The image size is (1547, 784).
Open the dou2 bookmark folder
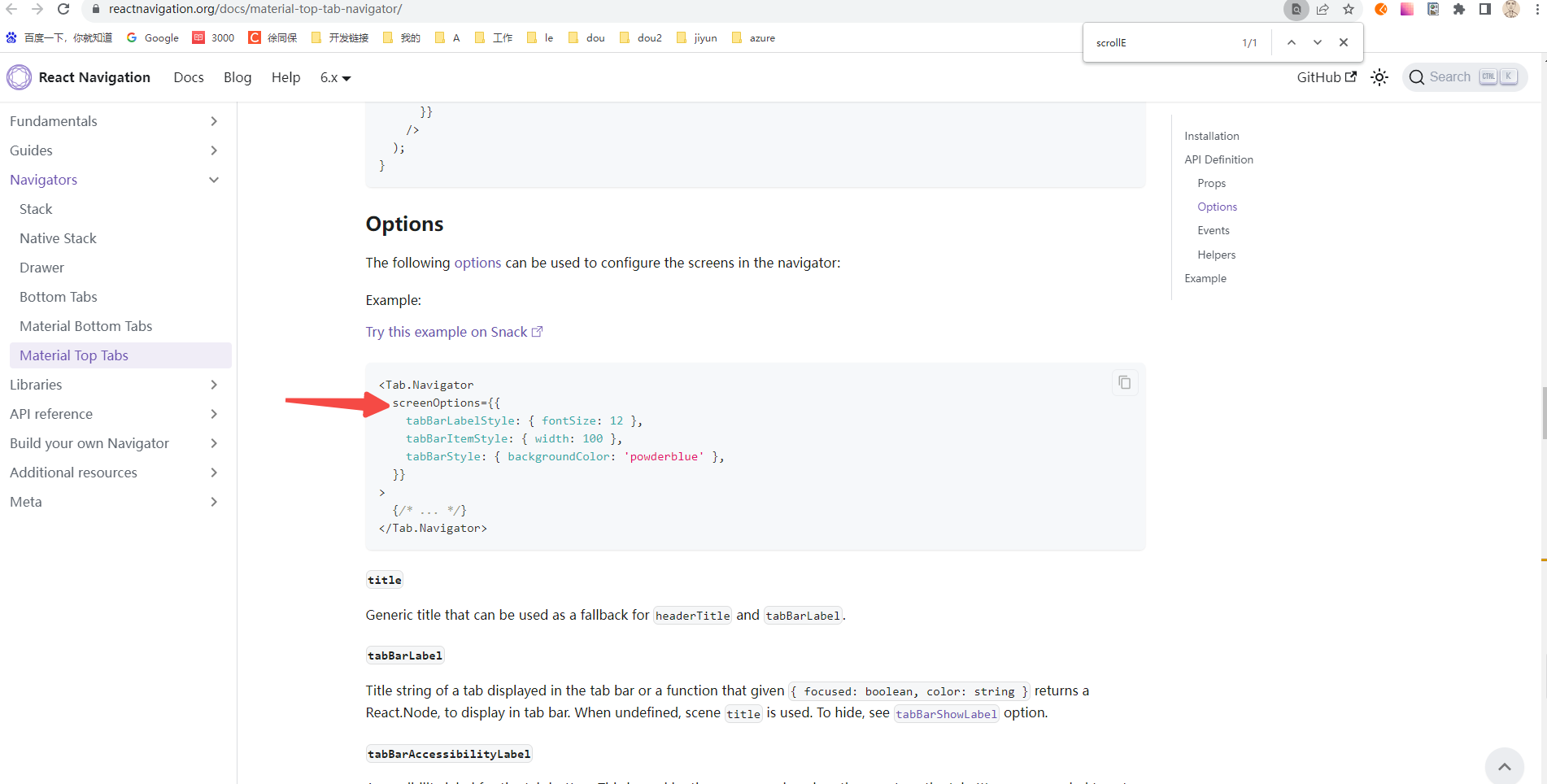click(641, 37)
